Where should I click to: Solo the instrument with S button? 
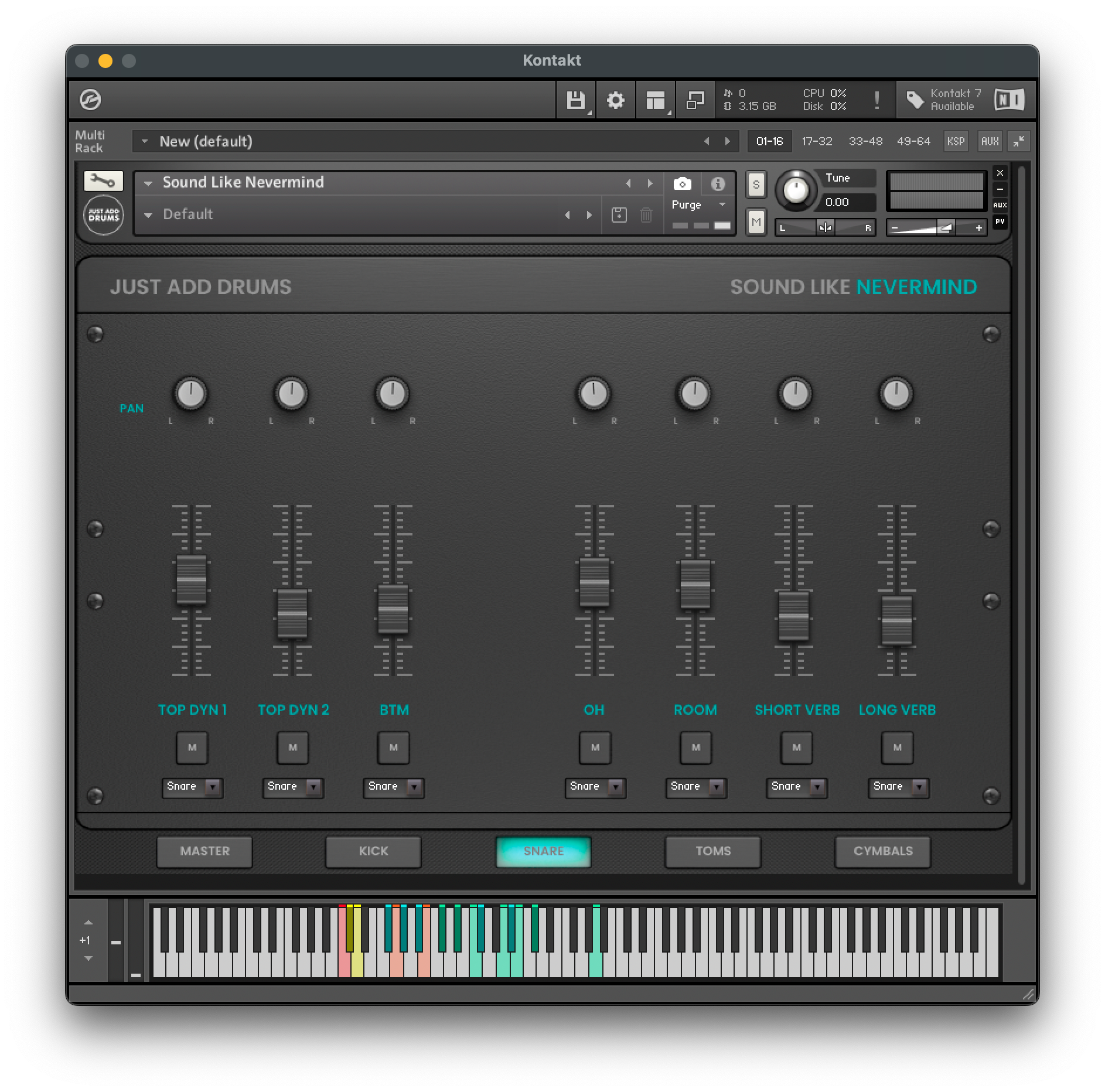[756, 185]
